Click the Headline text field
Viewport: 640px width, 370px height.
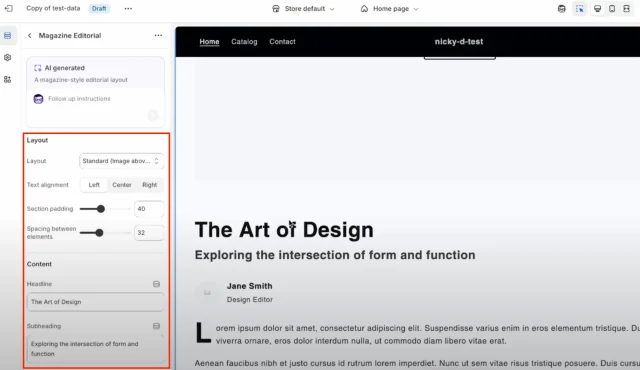pyautogui.click(x=96, y=302)
